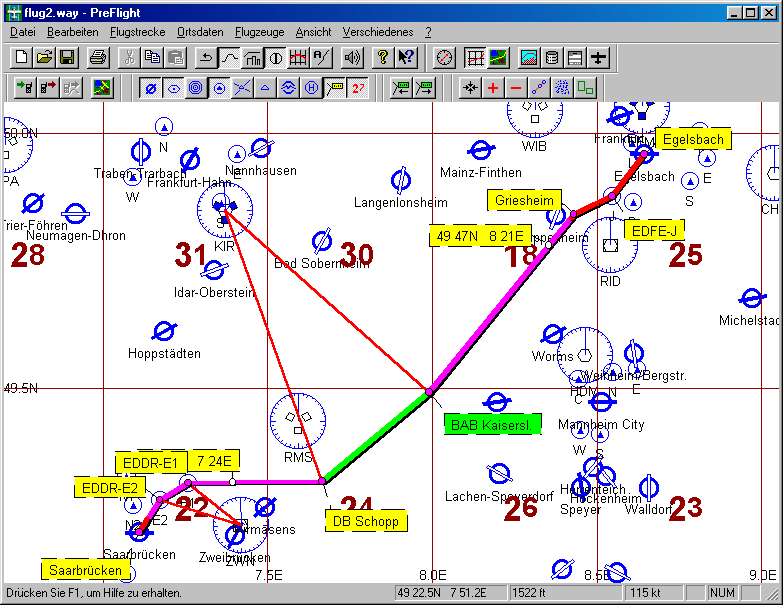The width and height of the screenshot is (783, 605).
Task: Click the compass instrument icon
Action: pyautogui.click(x=444, y=58)
